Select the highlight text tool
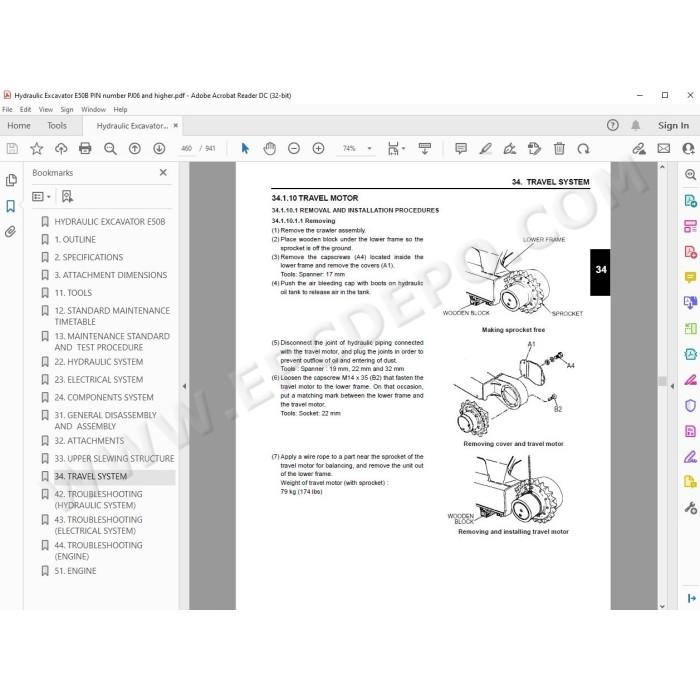Image resolution: width=700 pixels, height=700 pixels. click(x=485, y=148)
